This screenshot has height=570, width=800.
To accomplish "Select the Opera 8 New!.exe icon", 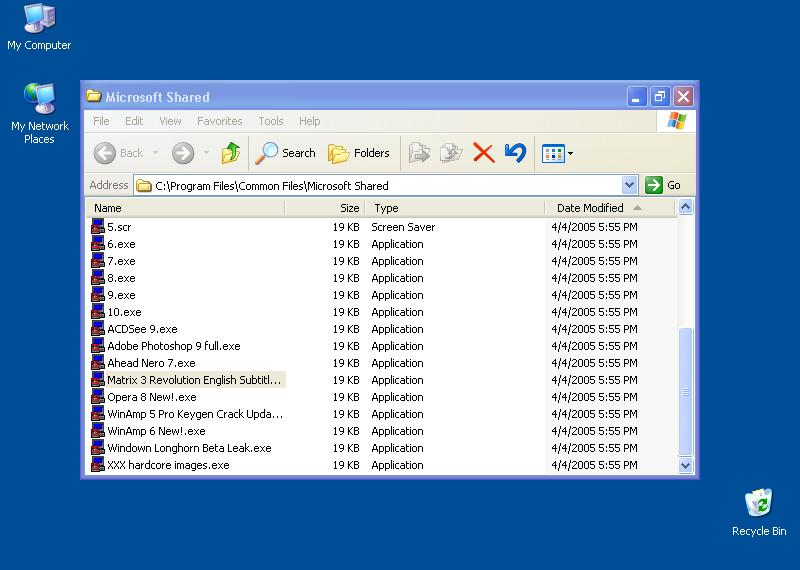I will 98,397.
